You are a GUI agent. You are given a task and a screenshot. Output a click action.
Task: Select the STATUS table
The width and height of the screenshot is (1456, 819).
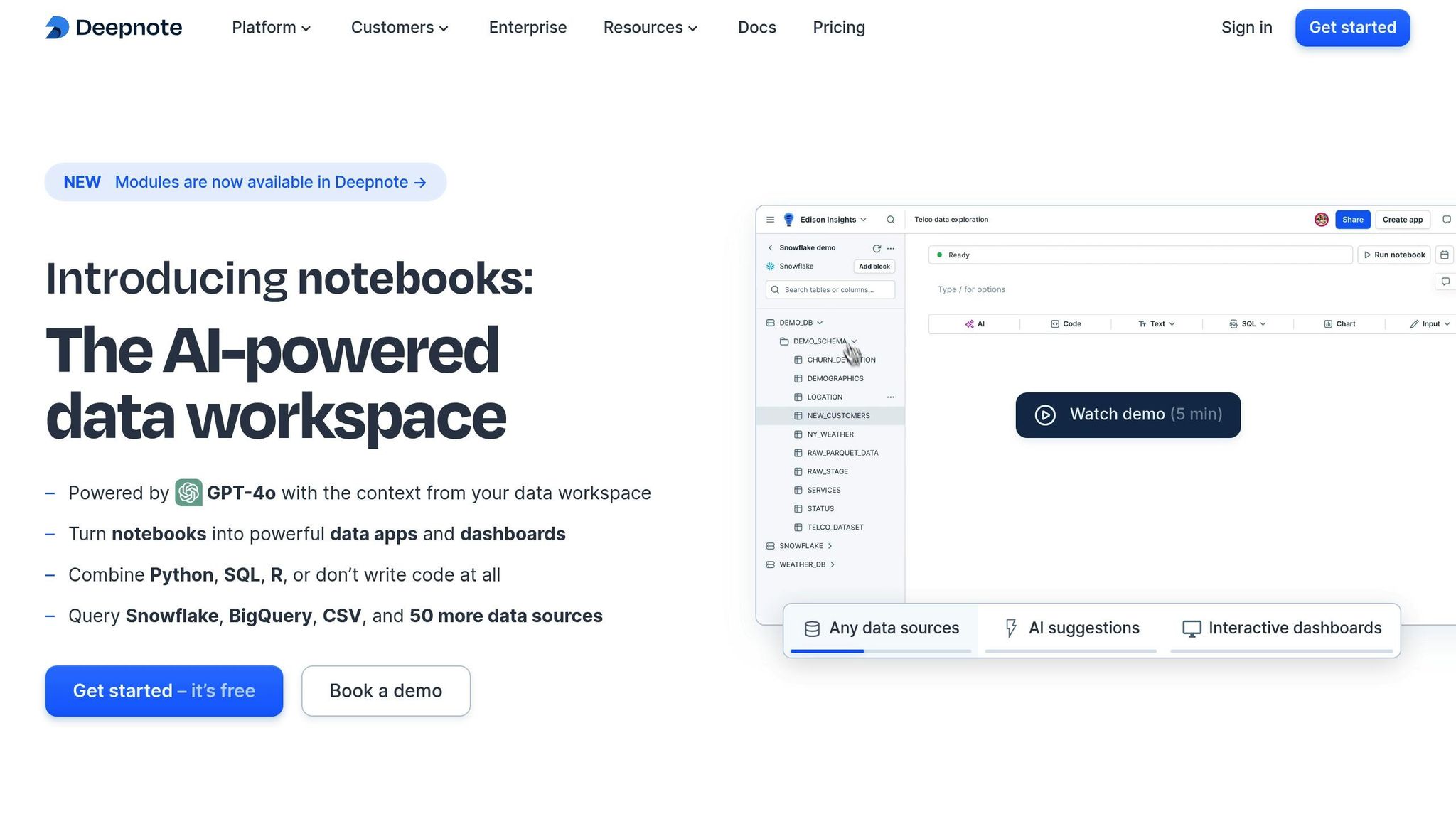click(820, 509)
